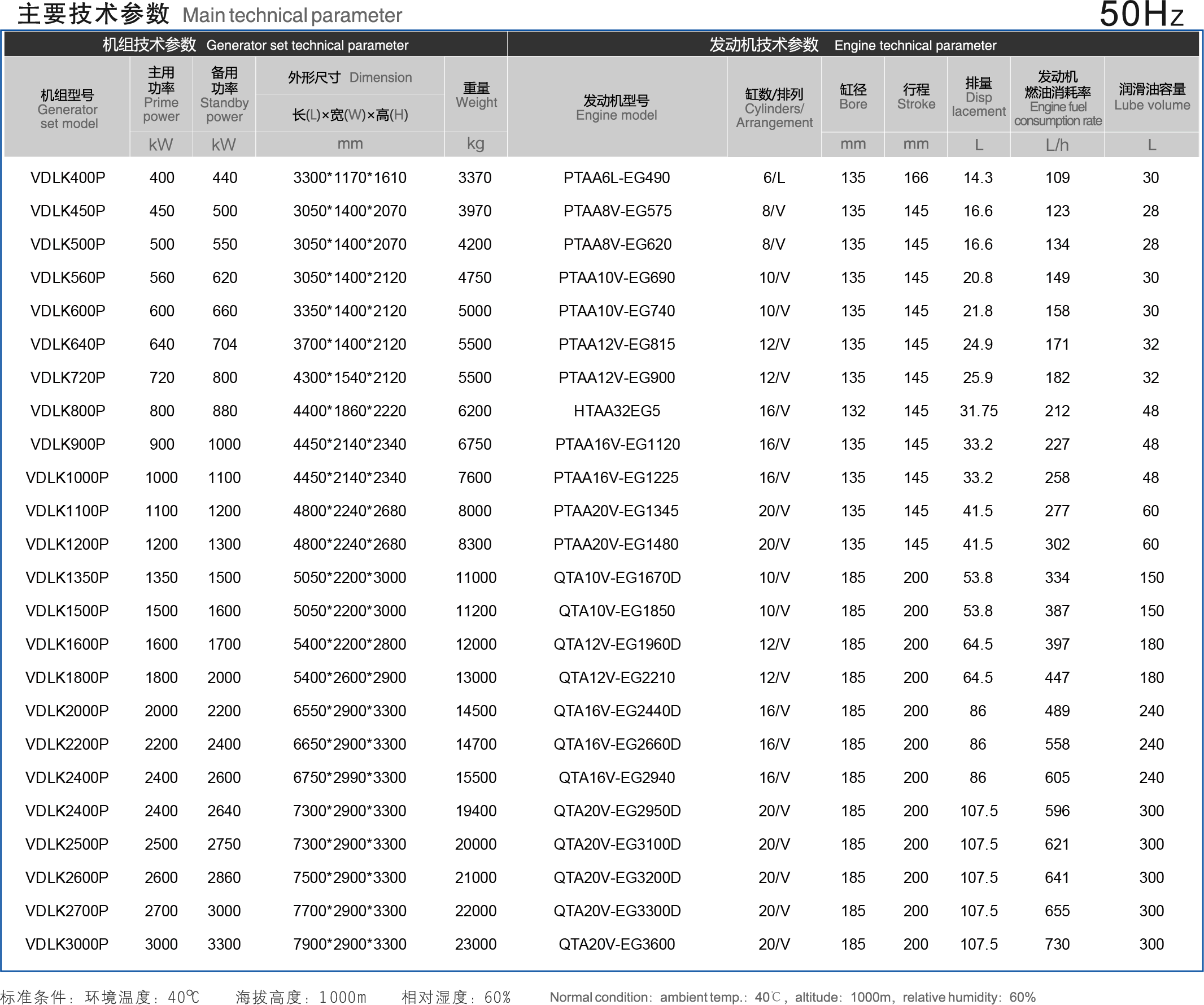This screenshot has height=1005, width=1204.
Task: Select the Lube volume header
Action: point(1152,97)
